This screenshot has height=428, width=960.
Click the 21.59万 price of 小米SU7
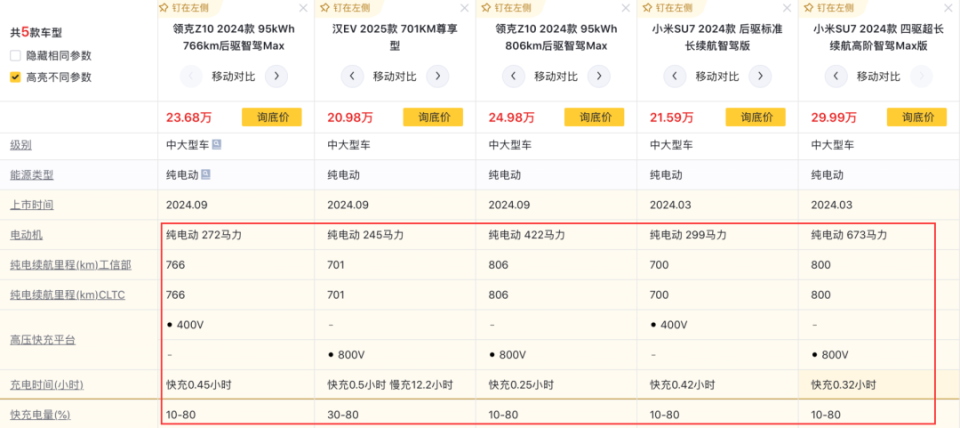click(x=672, y=117)
